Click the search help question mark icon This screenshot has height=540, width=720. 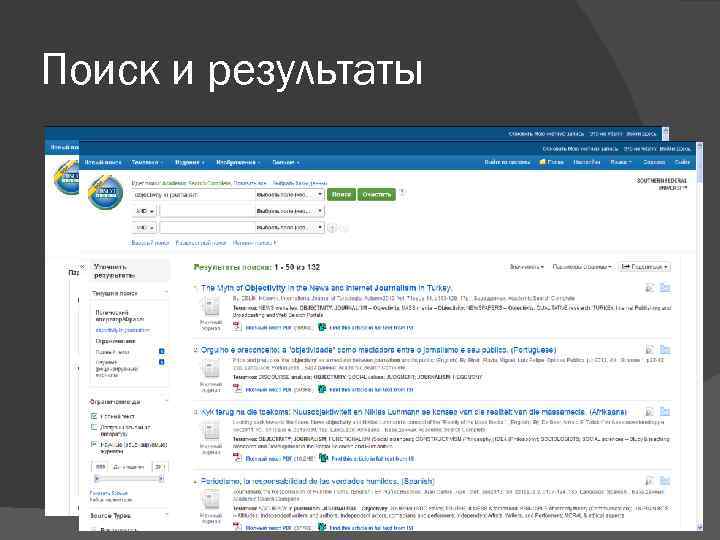pyautogui.click(x=403, y=192)
